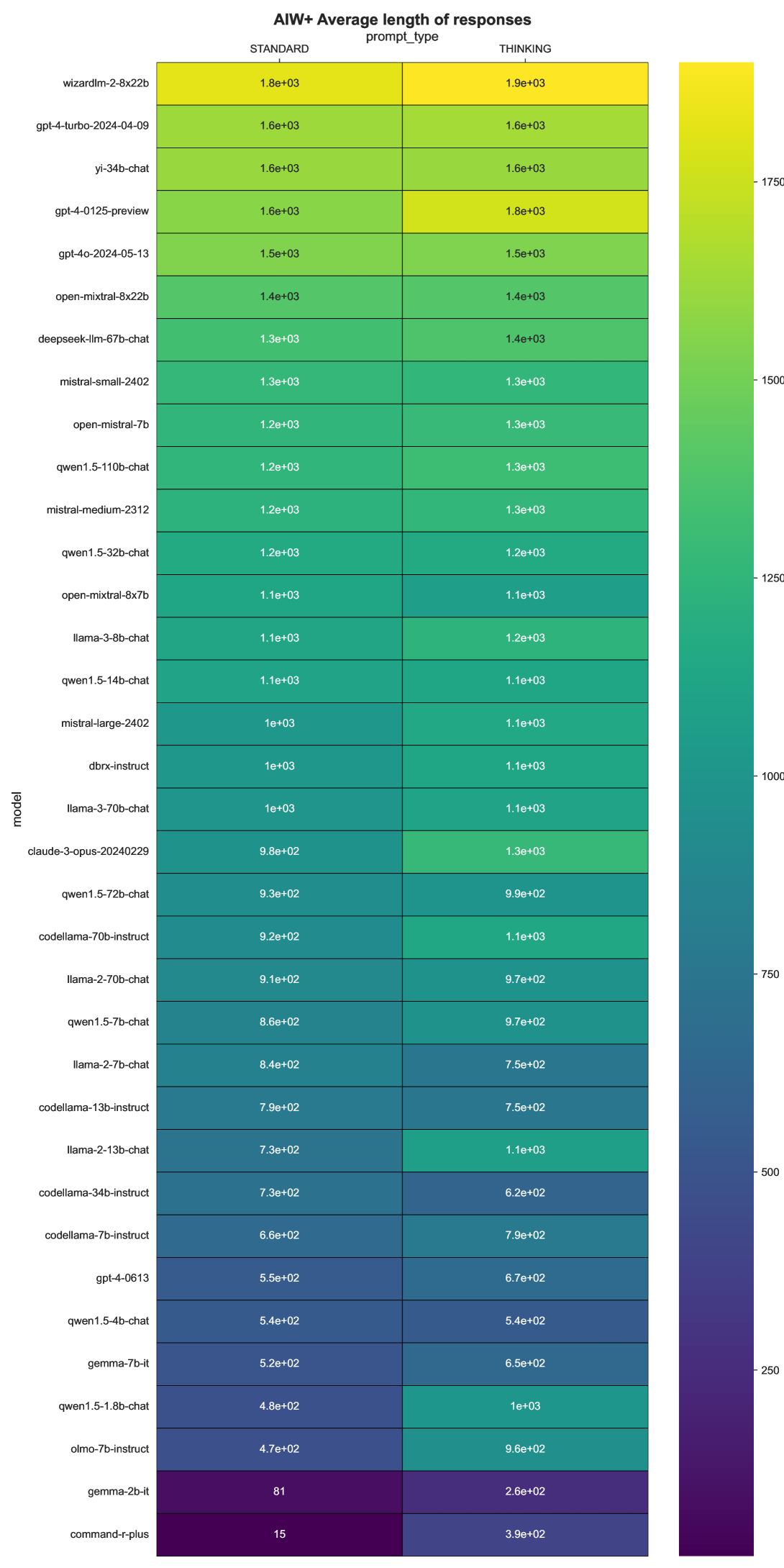Viewport: 784px width, 1568px height.
Task: Select the wizardlm-2-8x22b THINKING cell
Action: 525,83
